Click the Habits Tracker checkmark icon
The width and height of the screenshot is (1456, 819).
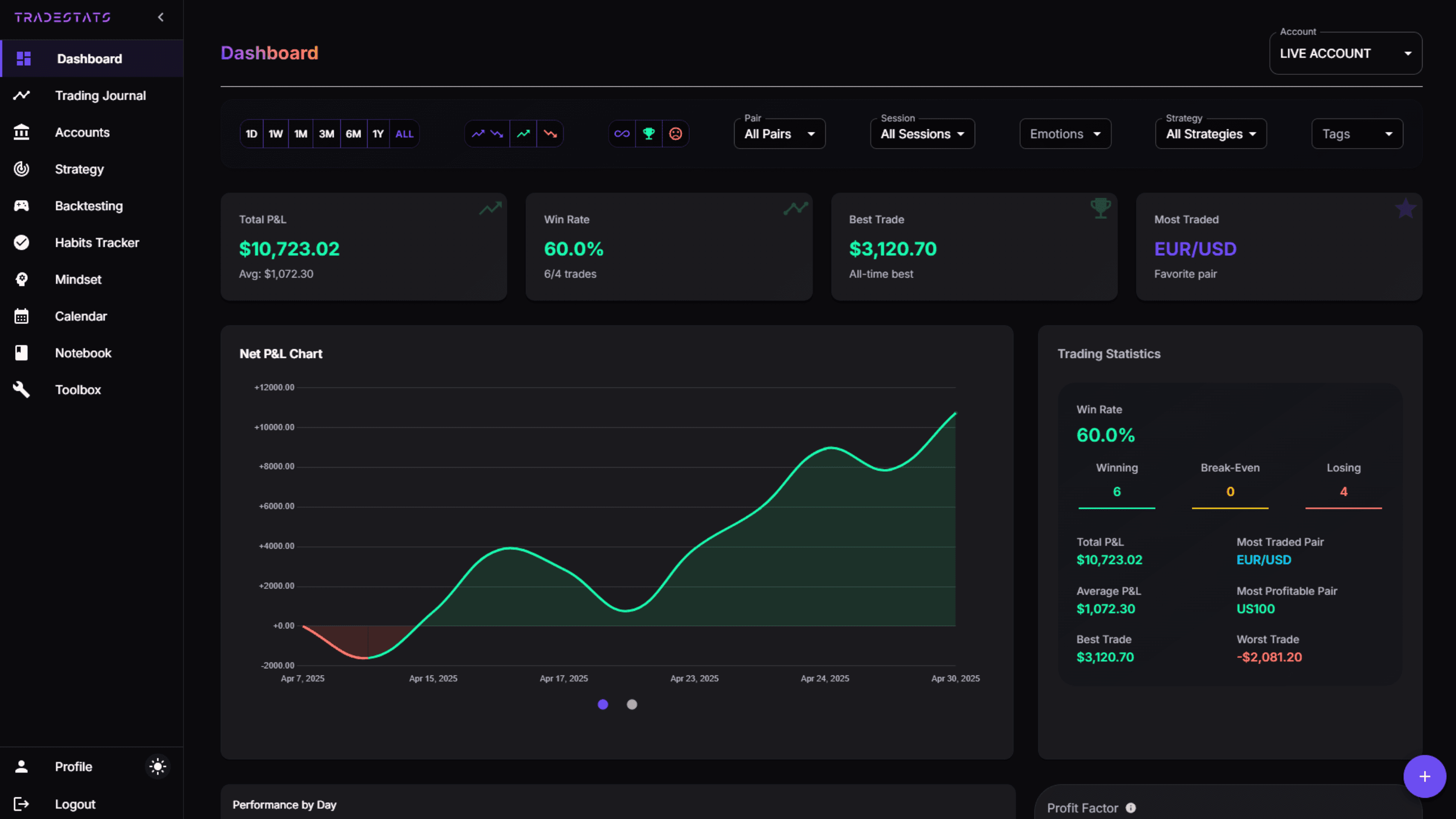pyautogui.click(x=21, y=243)
